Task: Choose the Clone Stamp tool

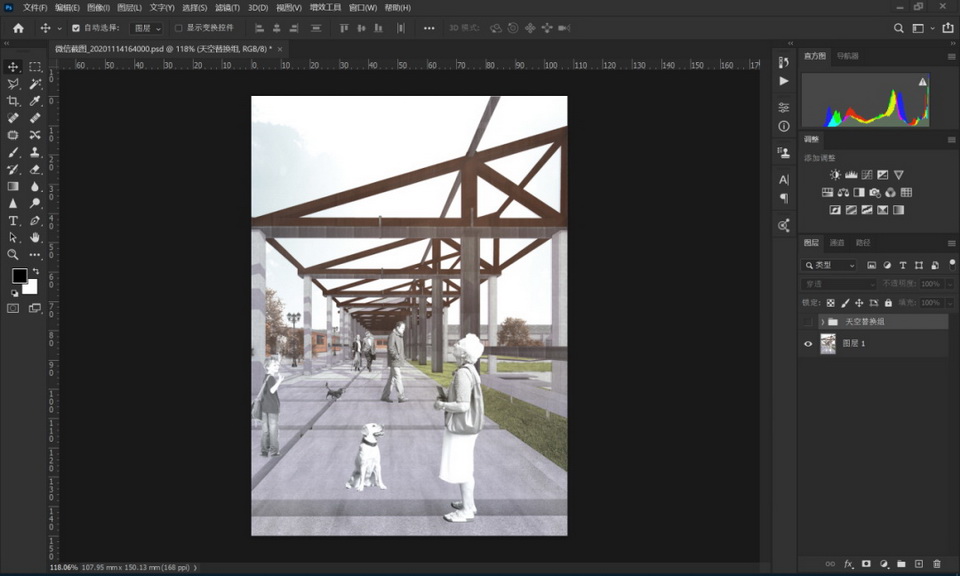Action: (x=35, y=152)
